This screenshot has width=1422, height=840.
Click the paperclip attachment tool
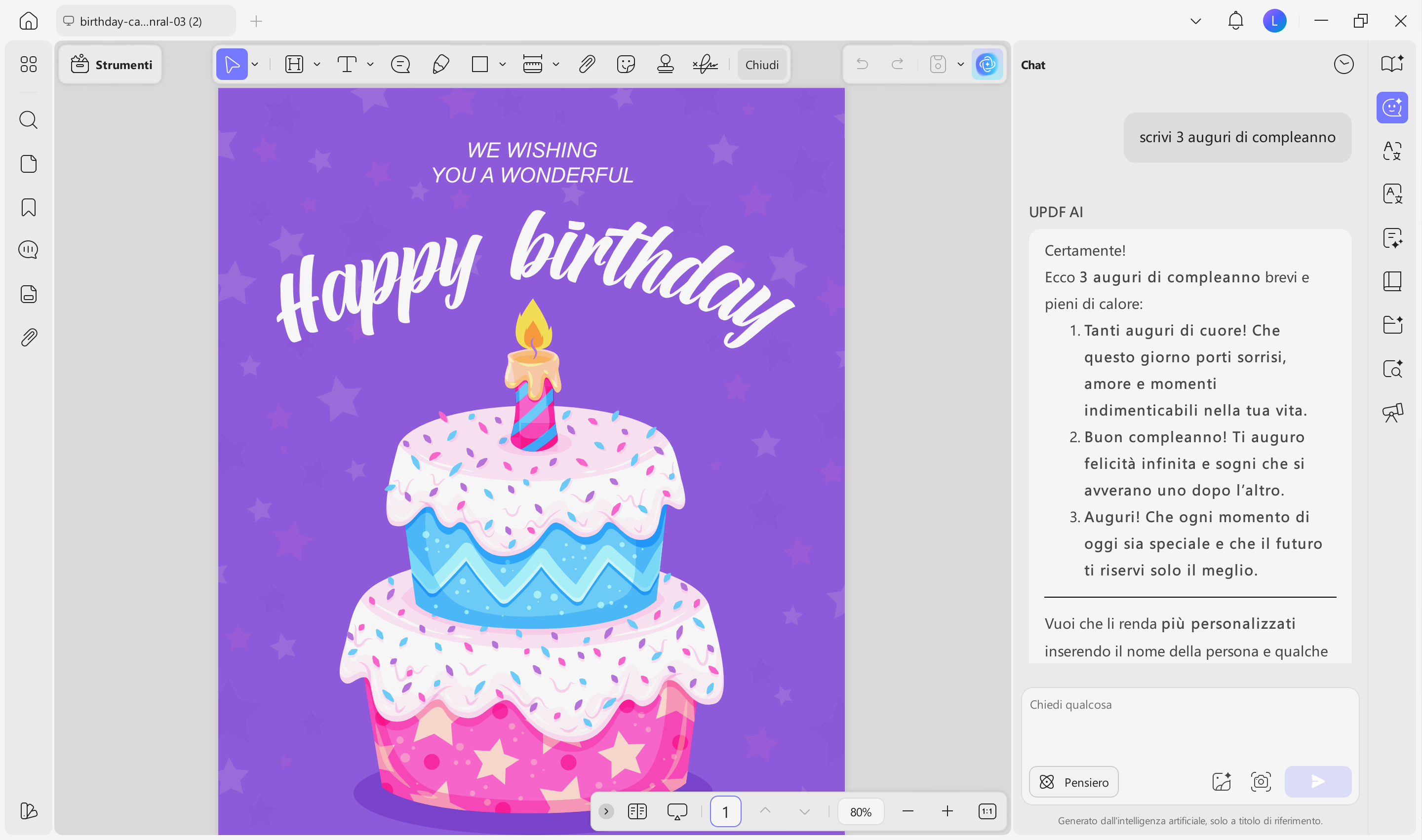[x=587, y=64]
